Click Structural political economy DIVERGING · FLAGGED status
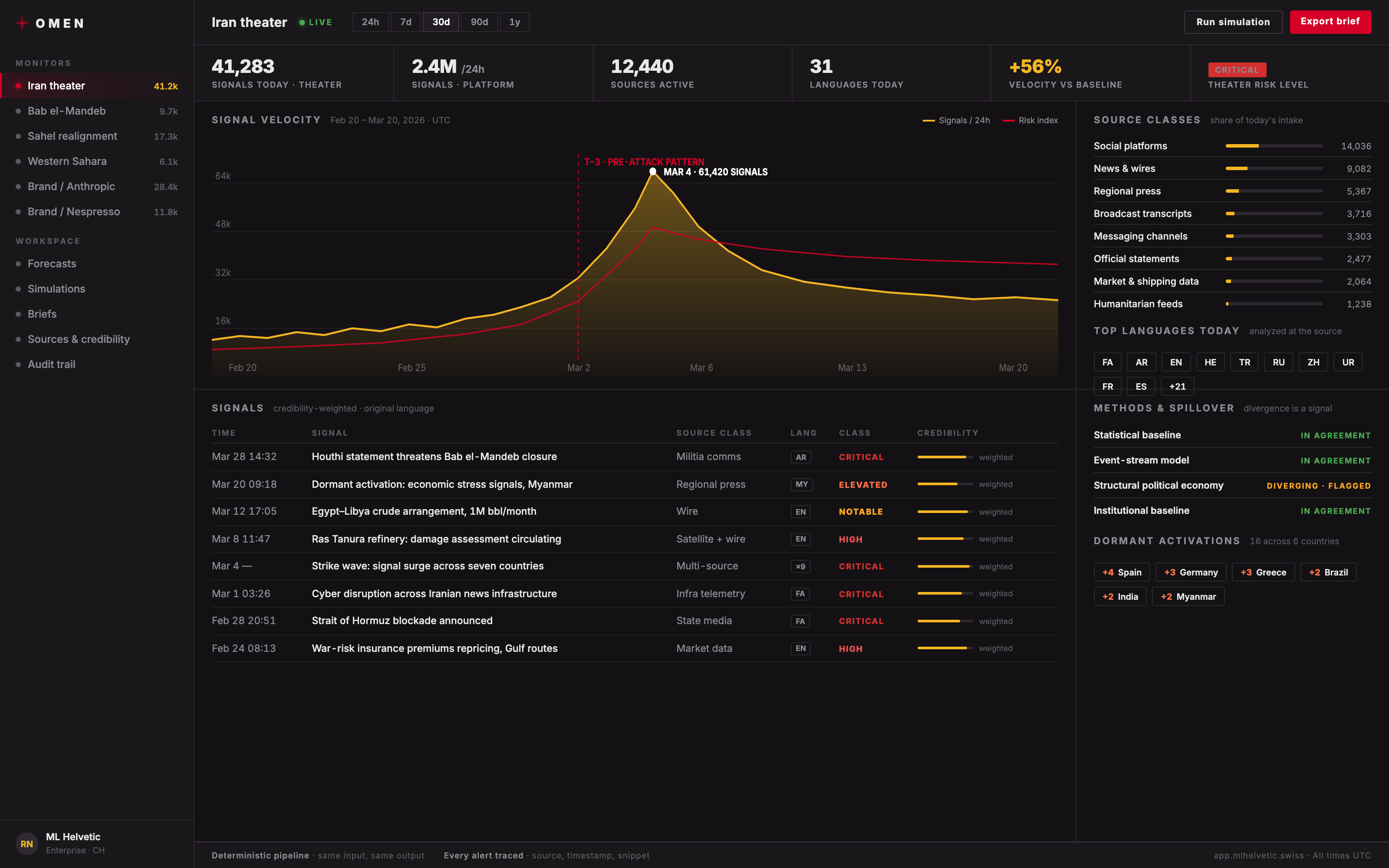The height and width of the screenshot is (868, 1389). click(x=1318, y=486)
